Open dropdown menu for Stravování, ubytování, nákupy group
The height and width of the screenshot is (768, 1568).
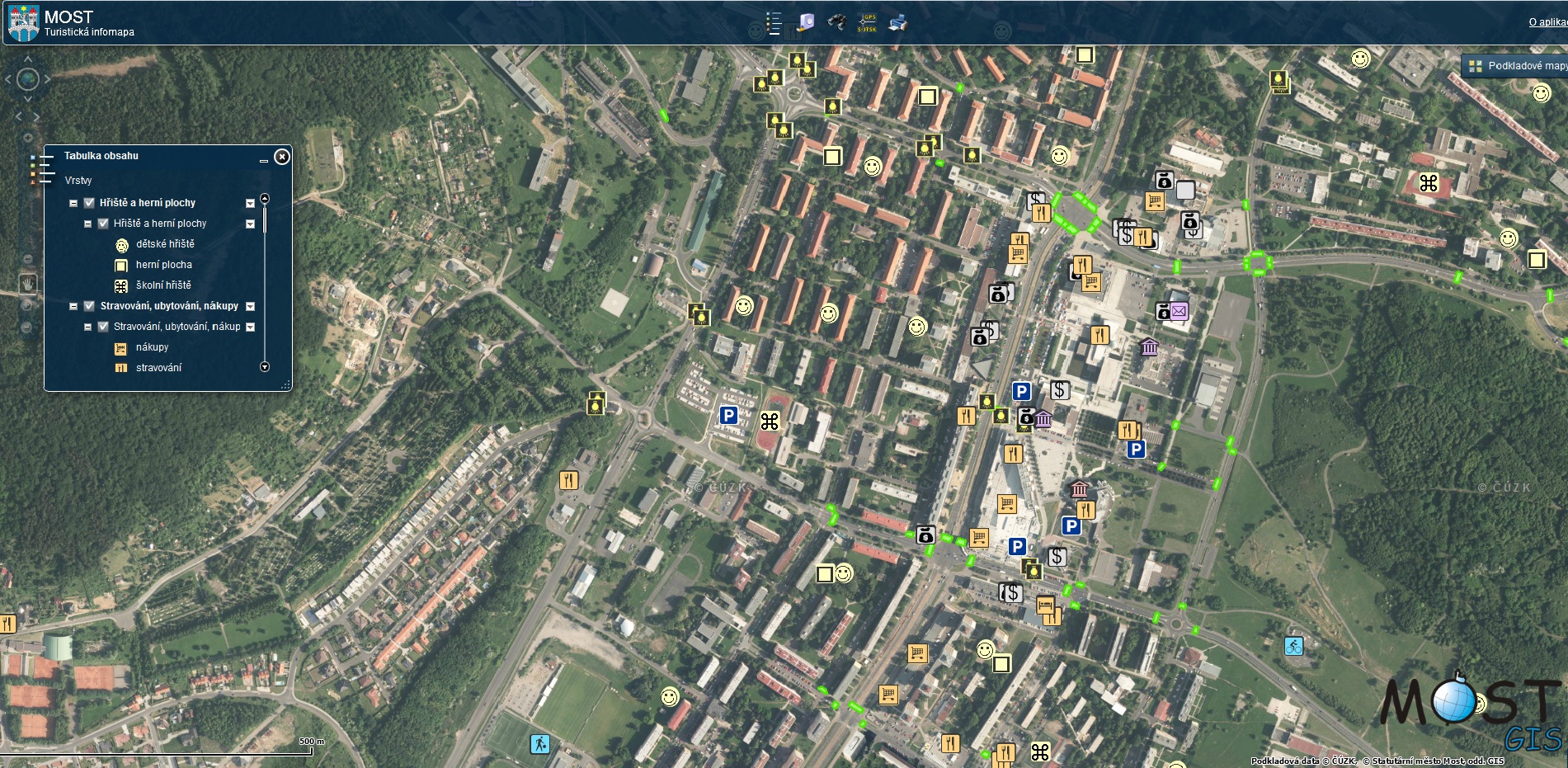tap(251, 307)
